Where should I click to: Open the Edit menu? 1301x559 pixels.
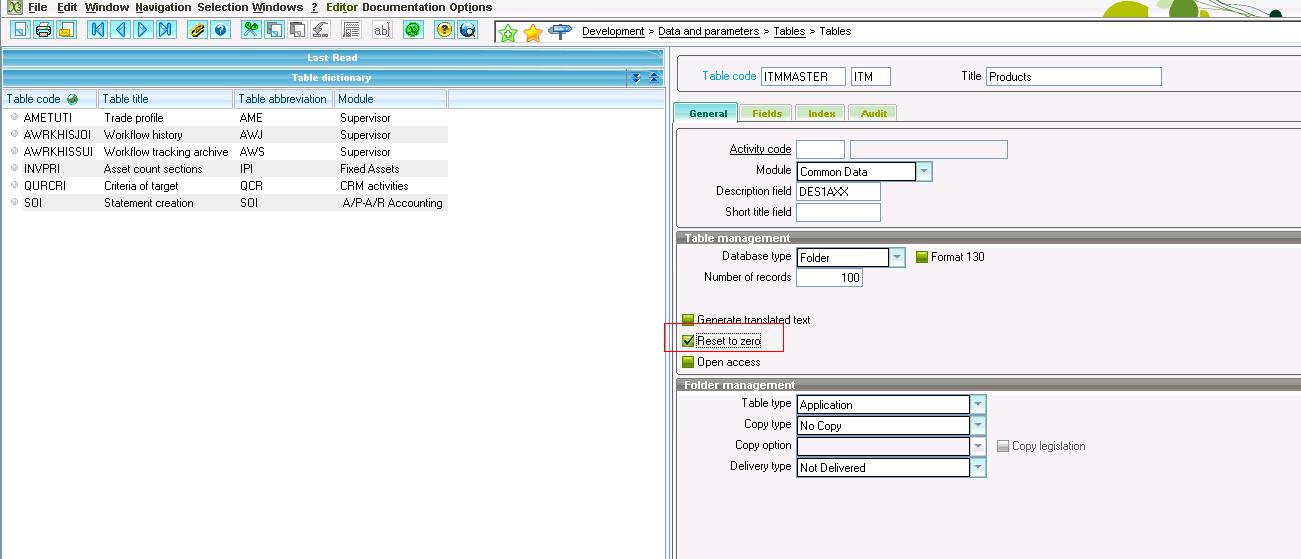[67, 7]
